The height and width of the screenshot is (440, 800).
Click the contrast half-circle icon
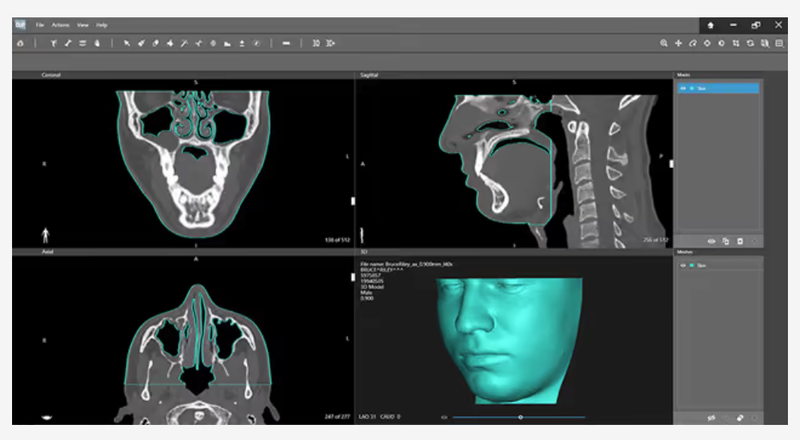coord(721,43)
